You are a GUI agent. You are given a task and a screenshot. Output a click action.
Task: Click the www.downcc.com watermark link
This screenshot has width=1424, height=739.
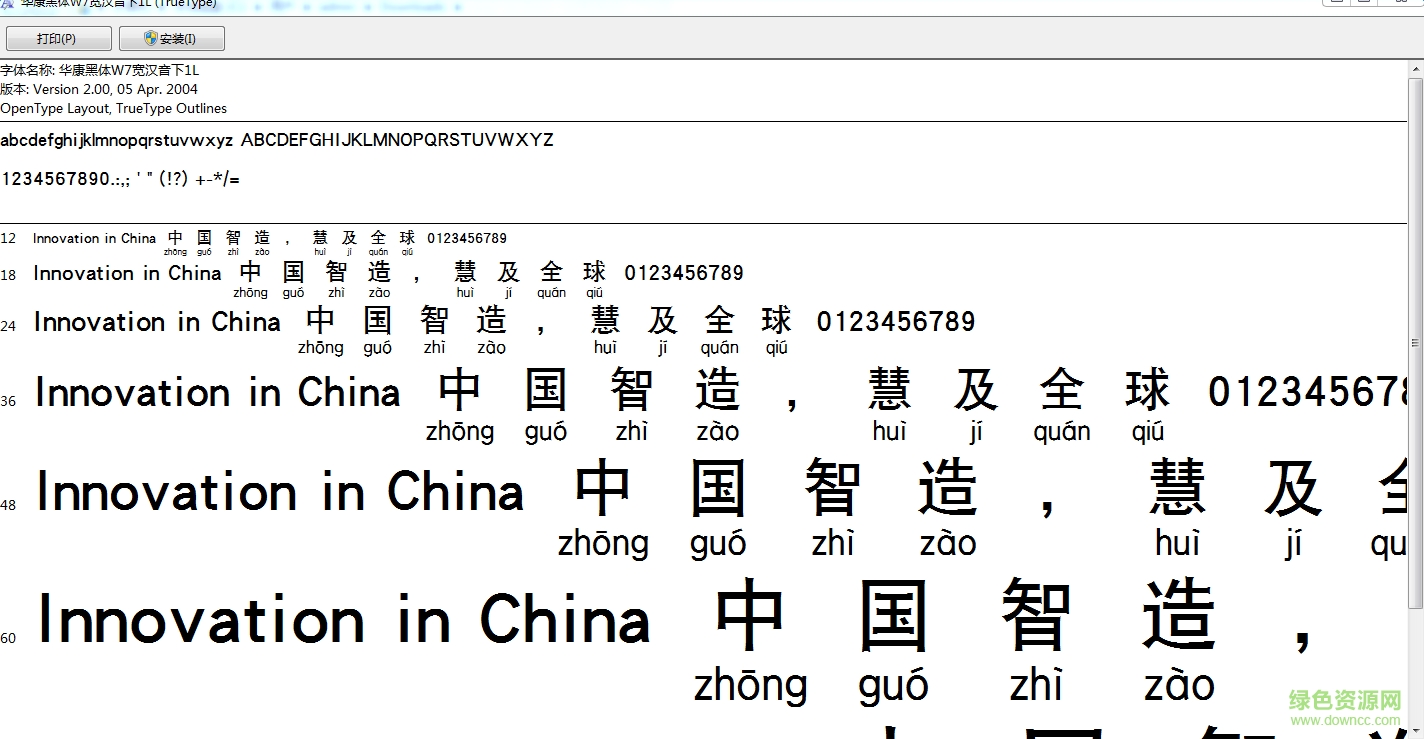(1345, 720)
